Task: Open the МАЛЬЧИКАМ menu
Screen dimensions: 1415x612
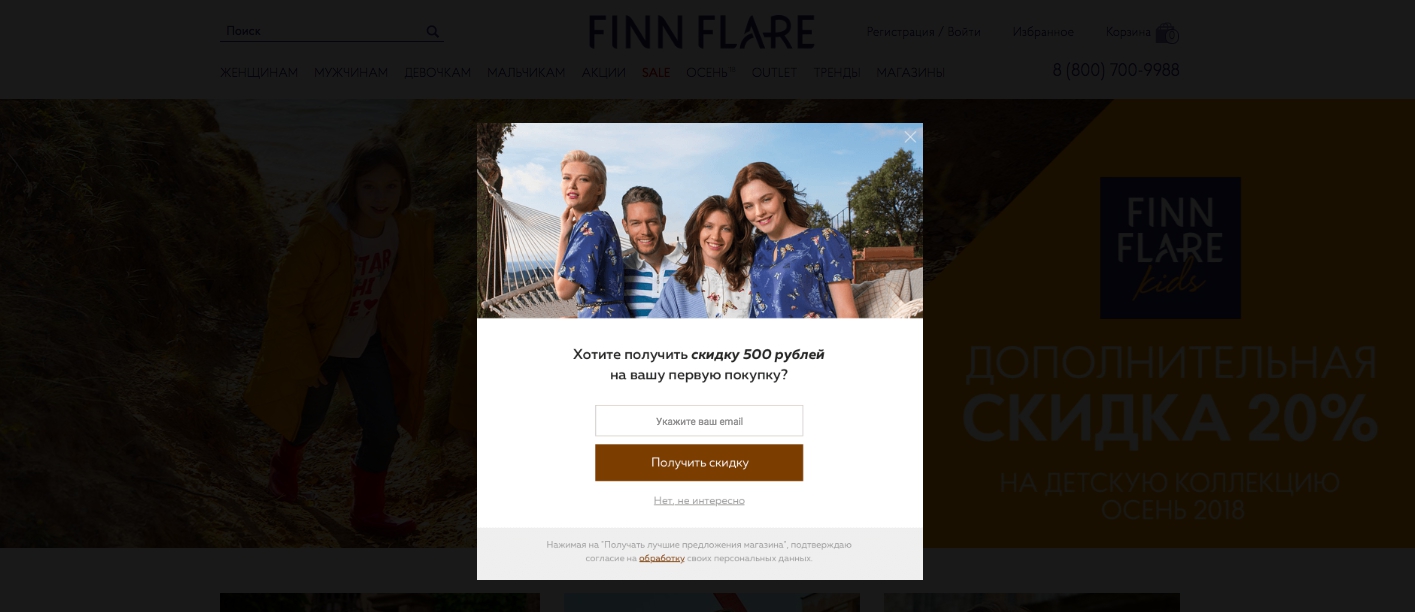Action: (526, 73)
